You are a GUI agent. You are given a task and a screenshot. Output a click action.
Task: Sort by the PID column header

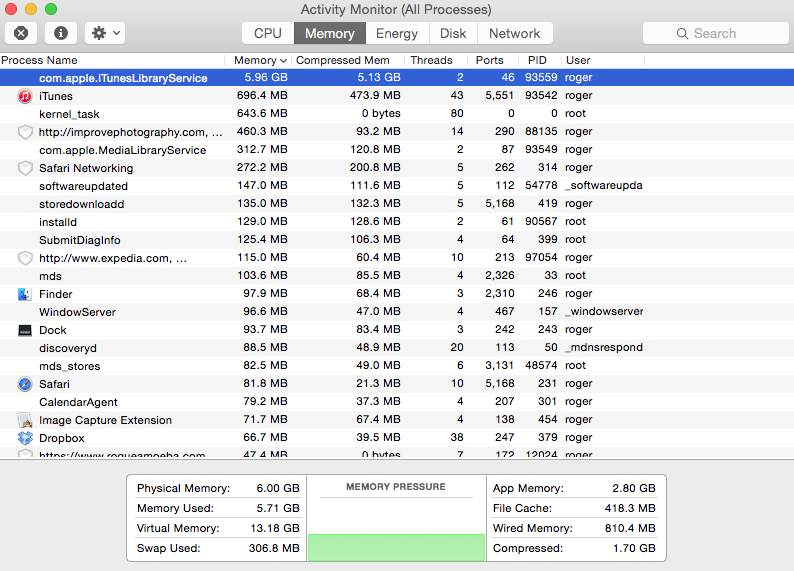[x=539, y=60]
